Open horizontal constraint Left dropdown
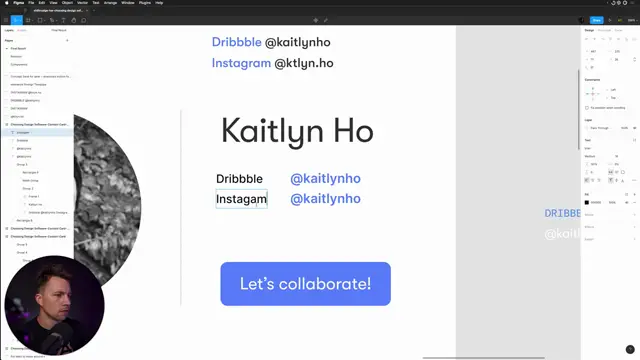The width and height of the screenshot is (640, 360). point(613,90)
